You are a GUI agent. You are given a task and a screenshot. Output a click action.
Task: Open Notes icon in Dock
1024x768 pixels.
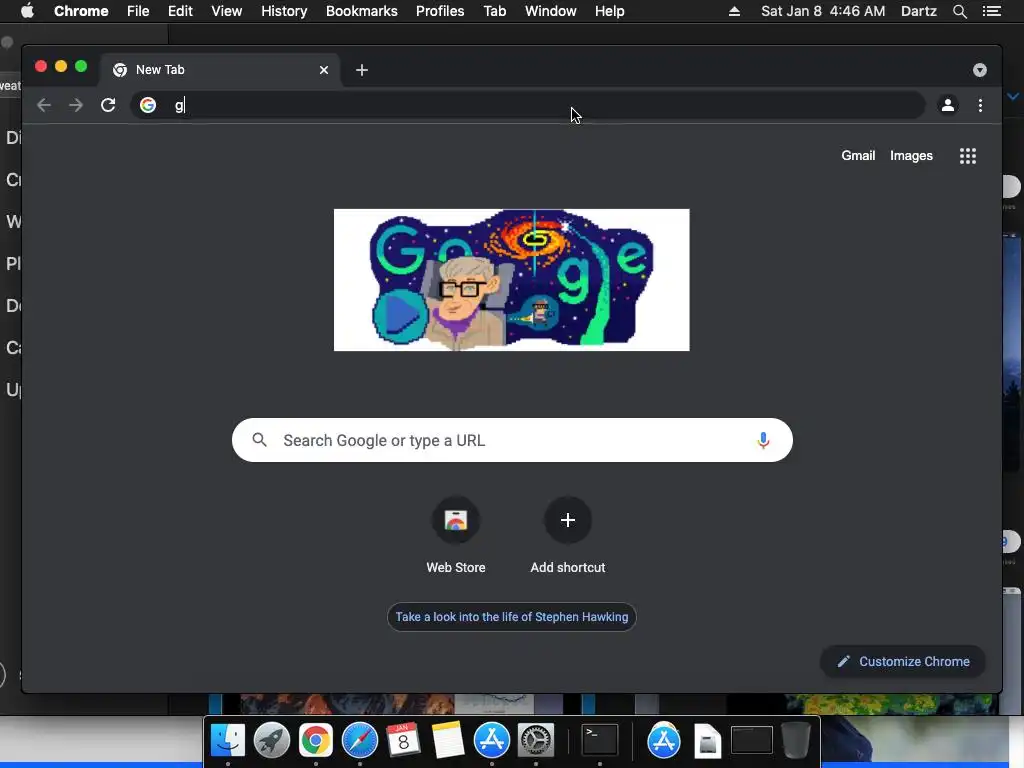coord(447,741)
